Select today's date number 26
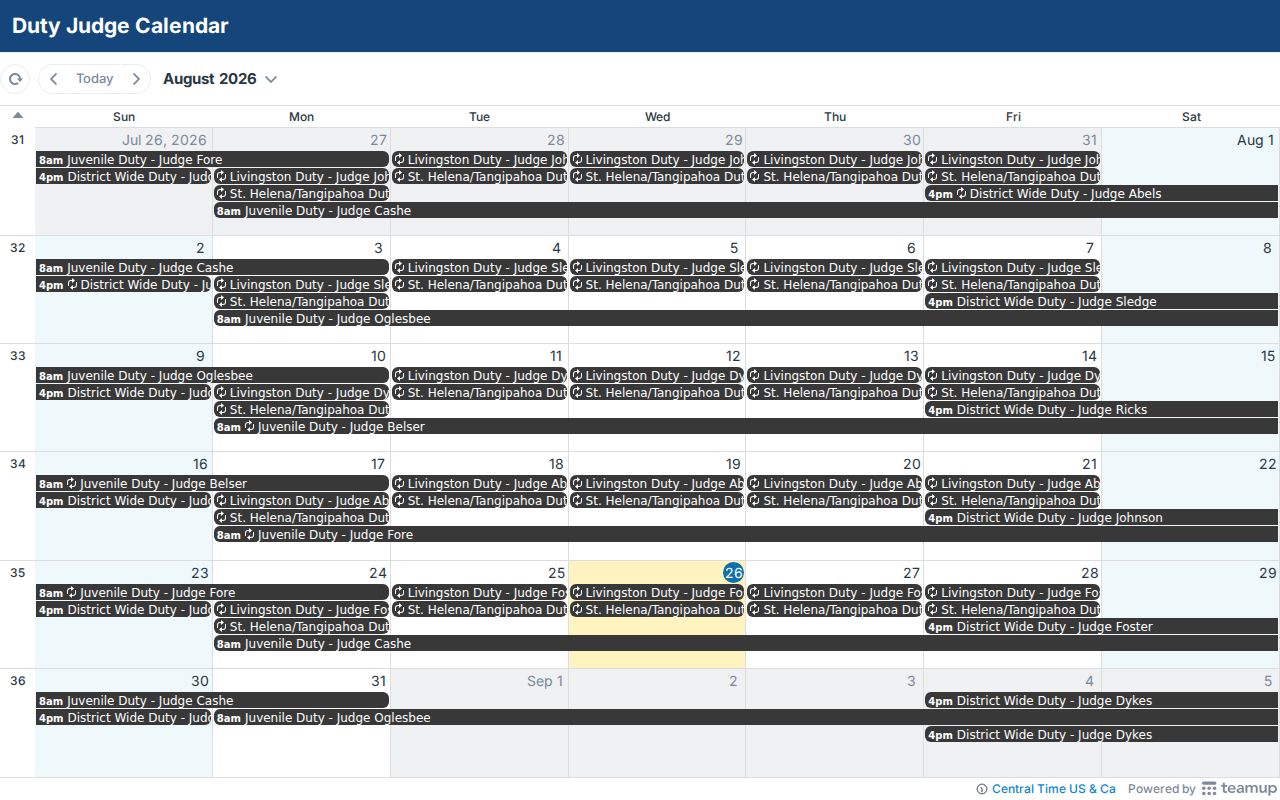The image size is (1280, 800). click(734, 573)
